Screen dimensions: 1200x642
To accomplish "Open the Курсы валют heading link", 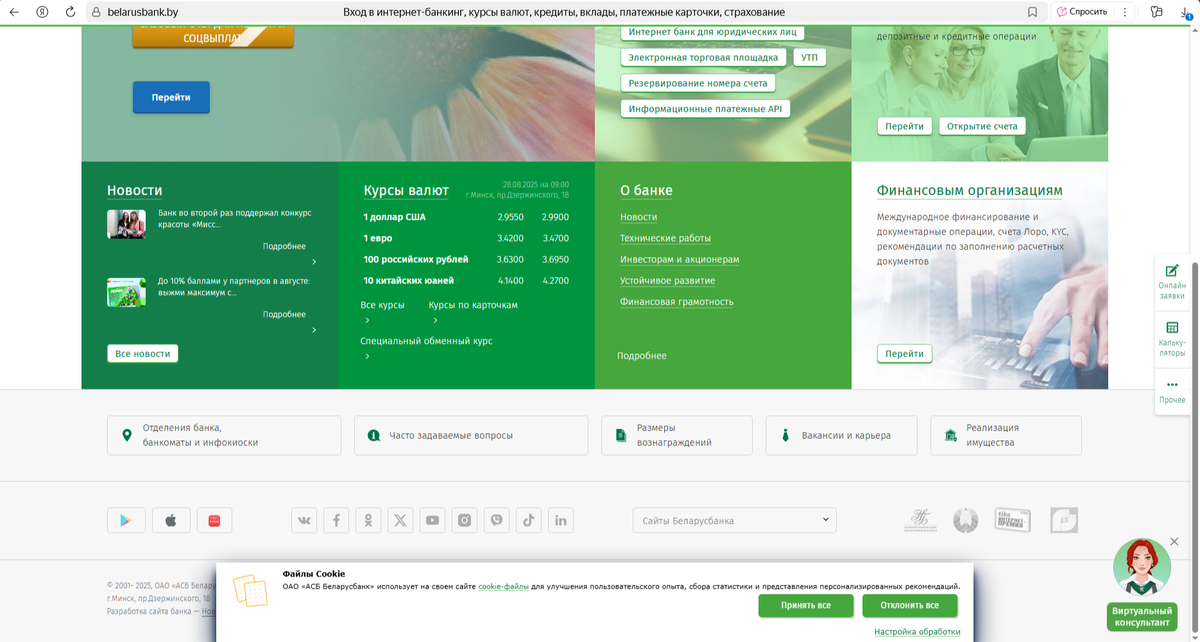I will tap(406, 190).
